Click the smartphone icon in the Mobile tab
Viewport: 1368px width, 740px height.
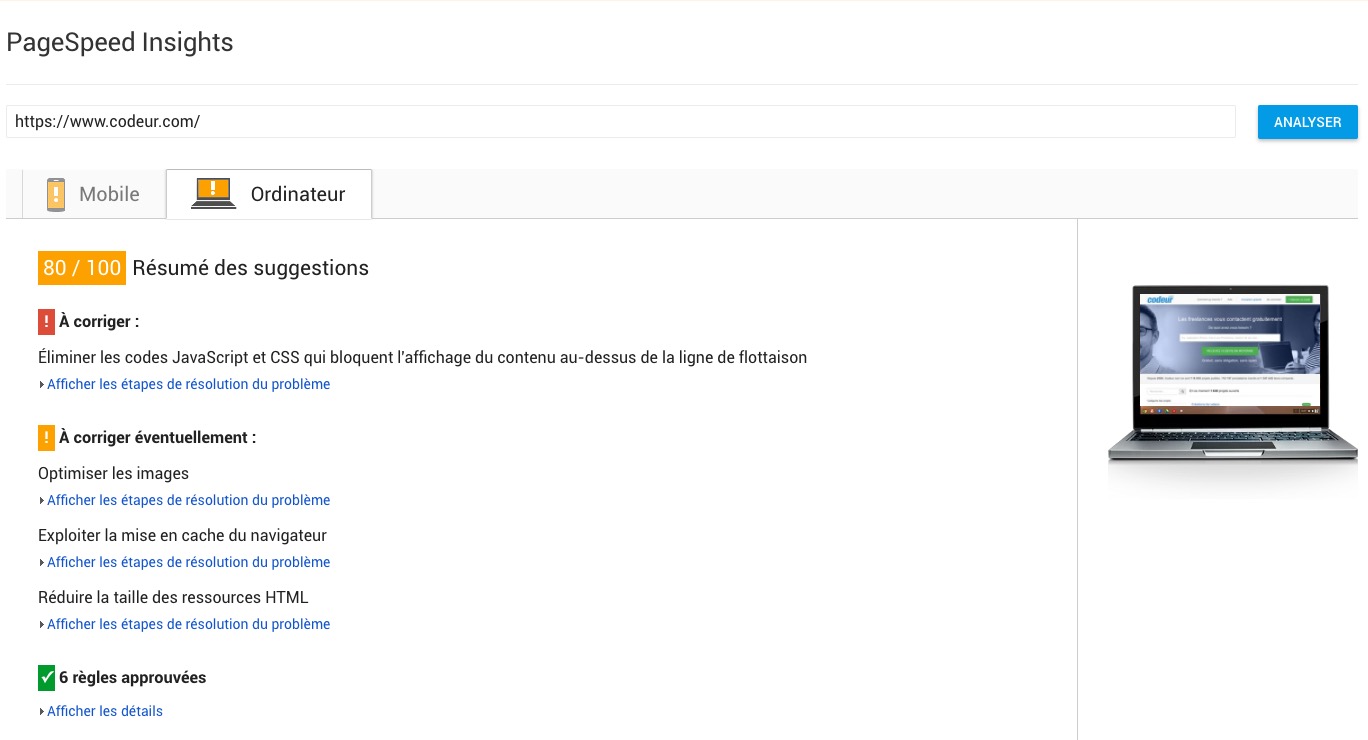coord(56,194)
